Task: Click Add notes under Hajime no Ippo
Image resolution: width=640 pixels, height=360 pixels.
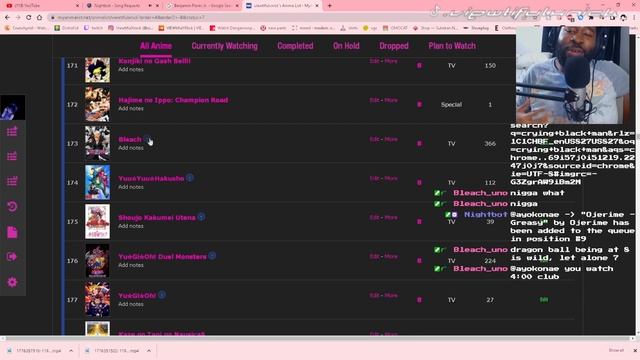Action: pyautogui.click(x=131, y=109)
